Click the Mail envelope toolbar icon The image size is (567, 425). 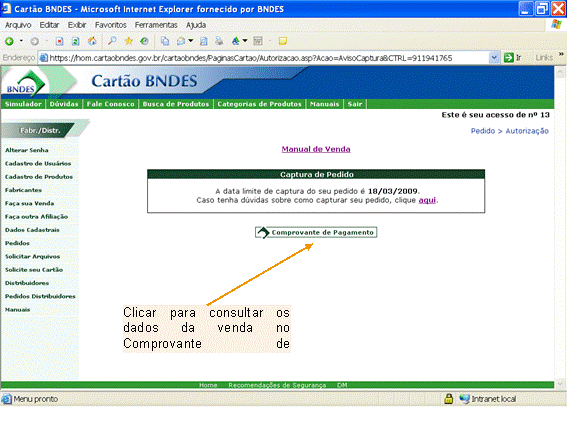point(181,41)
